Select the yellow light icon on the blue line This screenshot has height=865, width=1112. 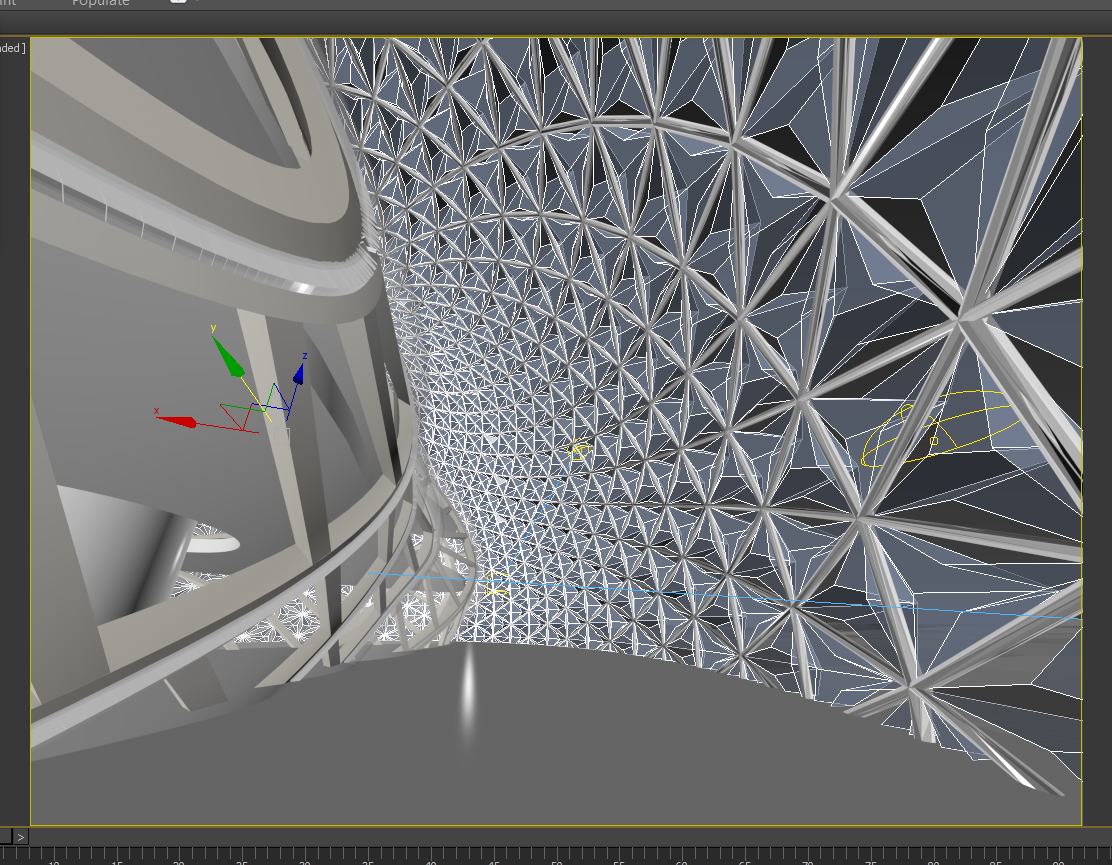coord(496,584)
